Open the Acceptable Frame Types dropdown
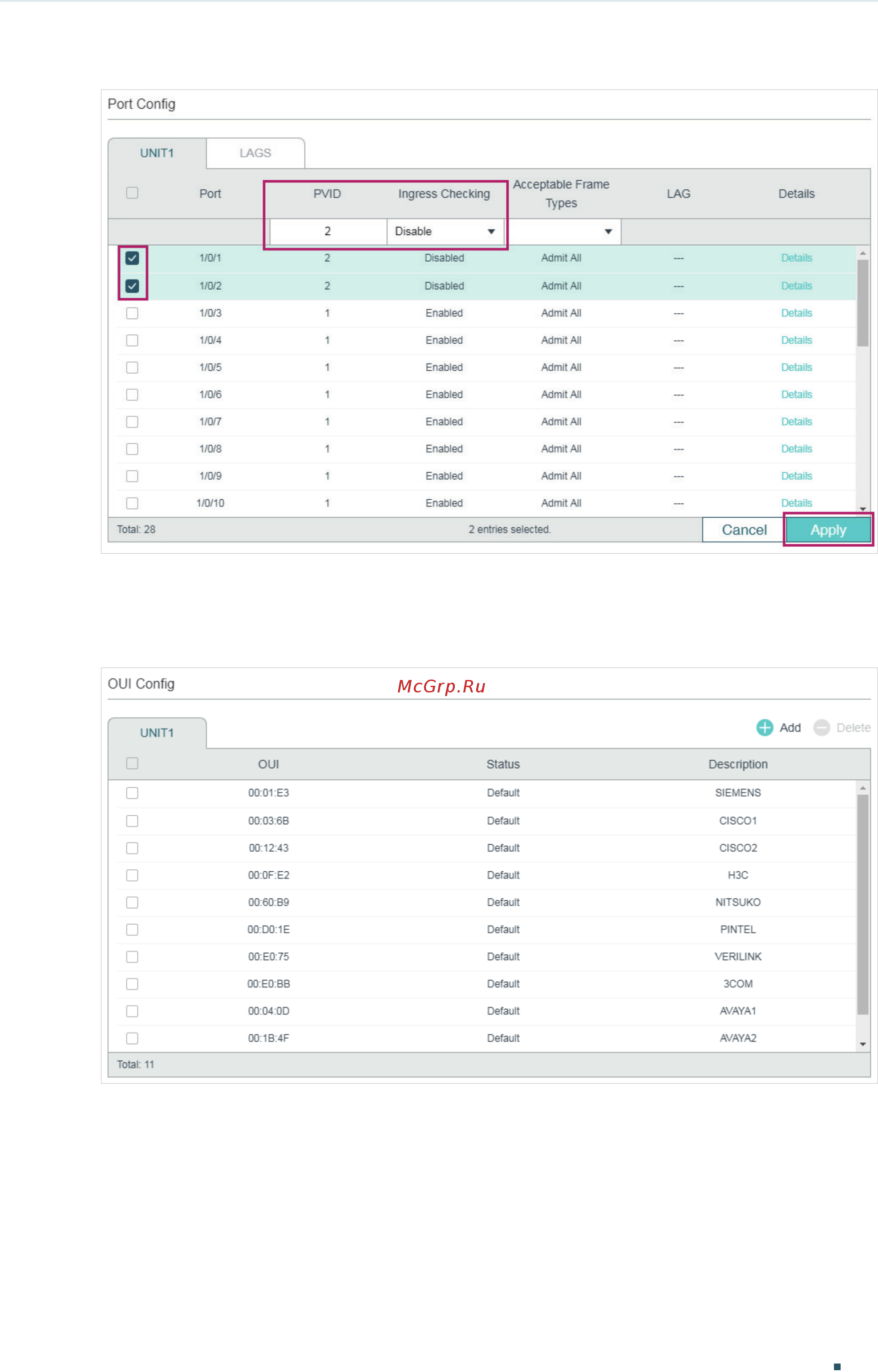The height and width of the screenshot is (1372, 878). tap(563, 231)
